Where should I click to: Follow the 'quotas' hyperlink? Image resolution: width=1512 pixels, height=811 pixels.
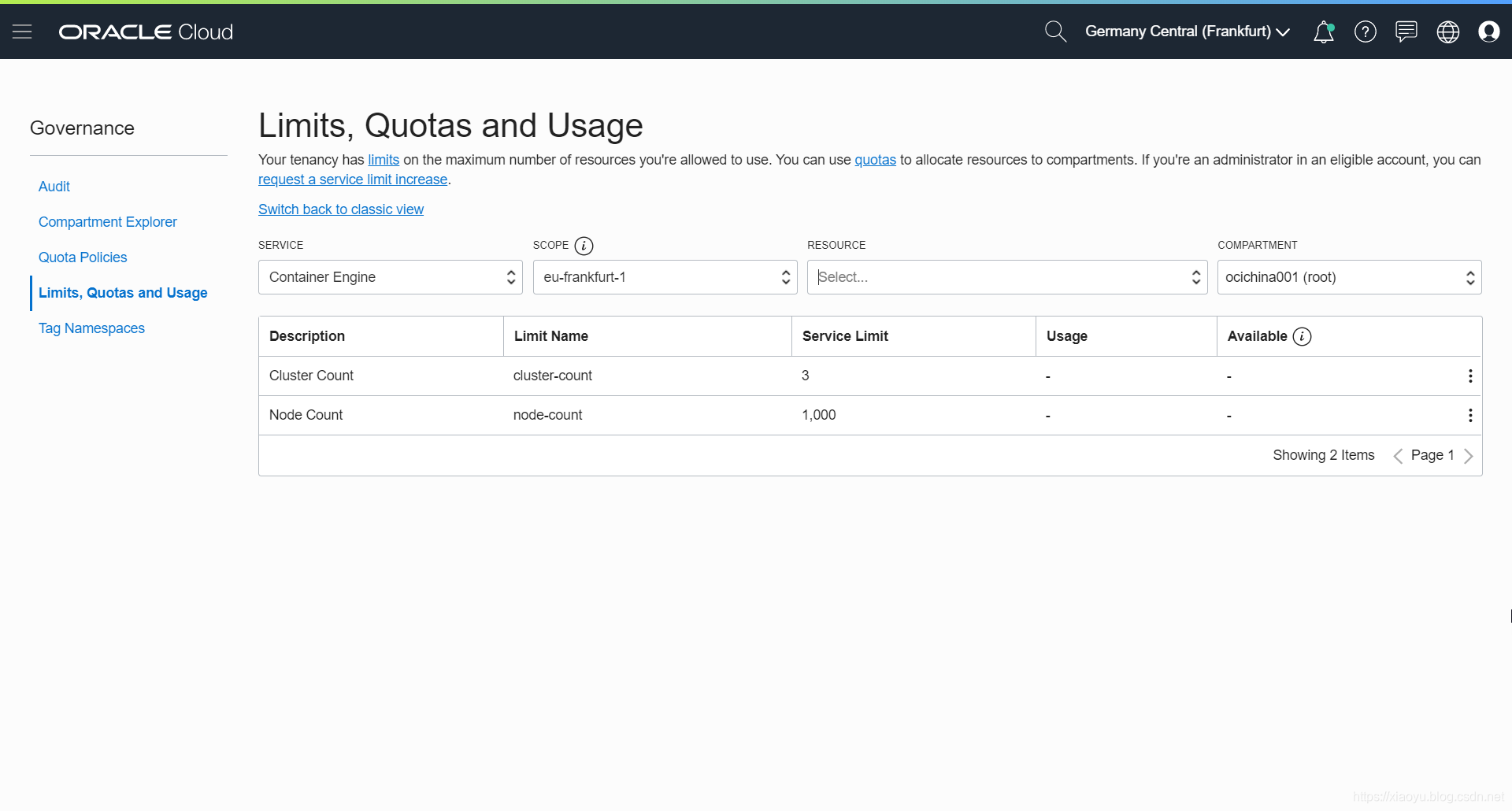[x=875, y=160]
